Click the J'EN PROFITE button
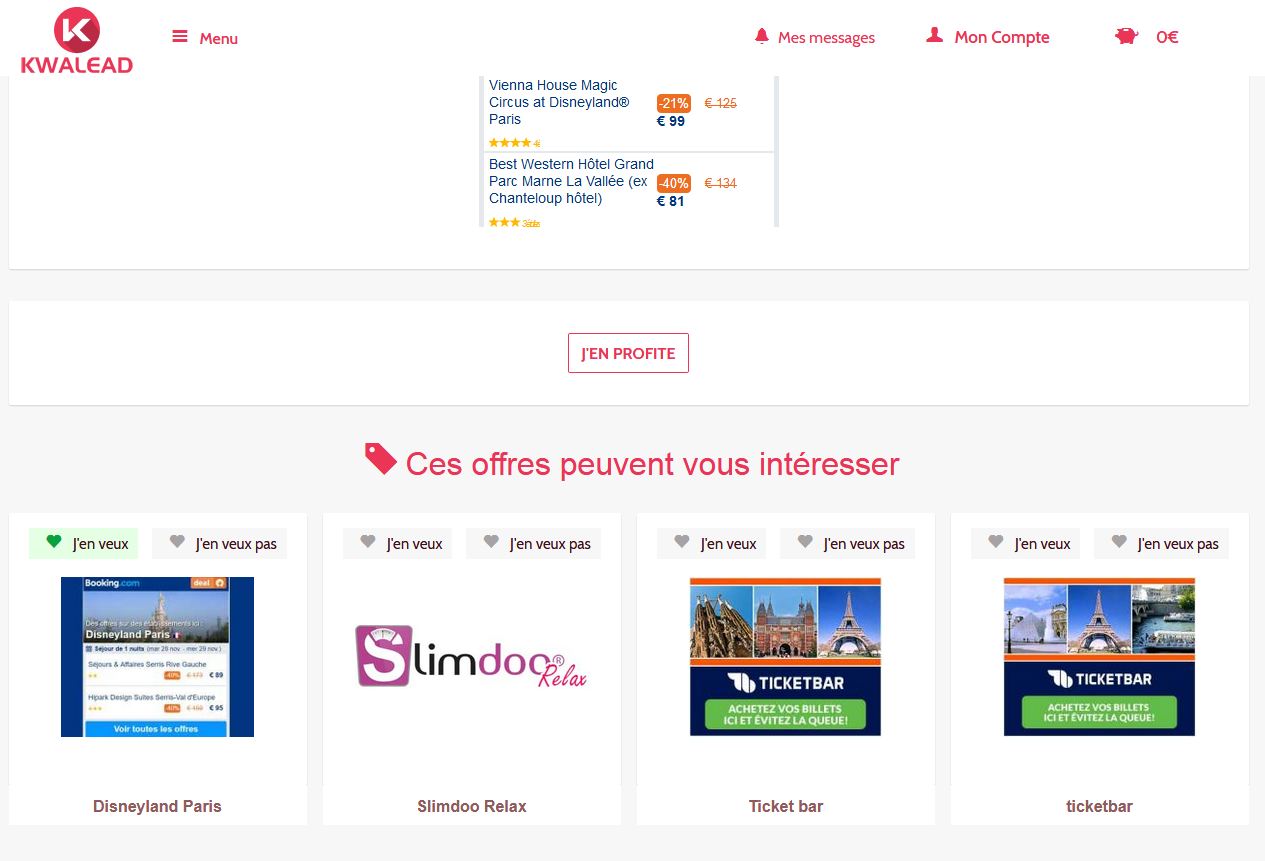Viewport: 1265px width, 861px height. pyautogui.click(x=628, y=353)
